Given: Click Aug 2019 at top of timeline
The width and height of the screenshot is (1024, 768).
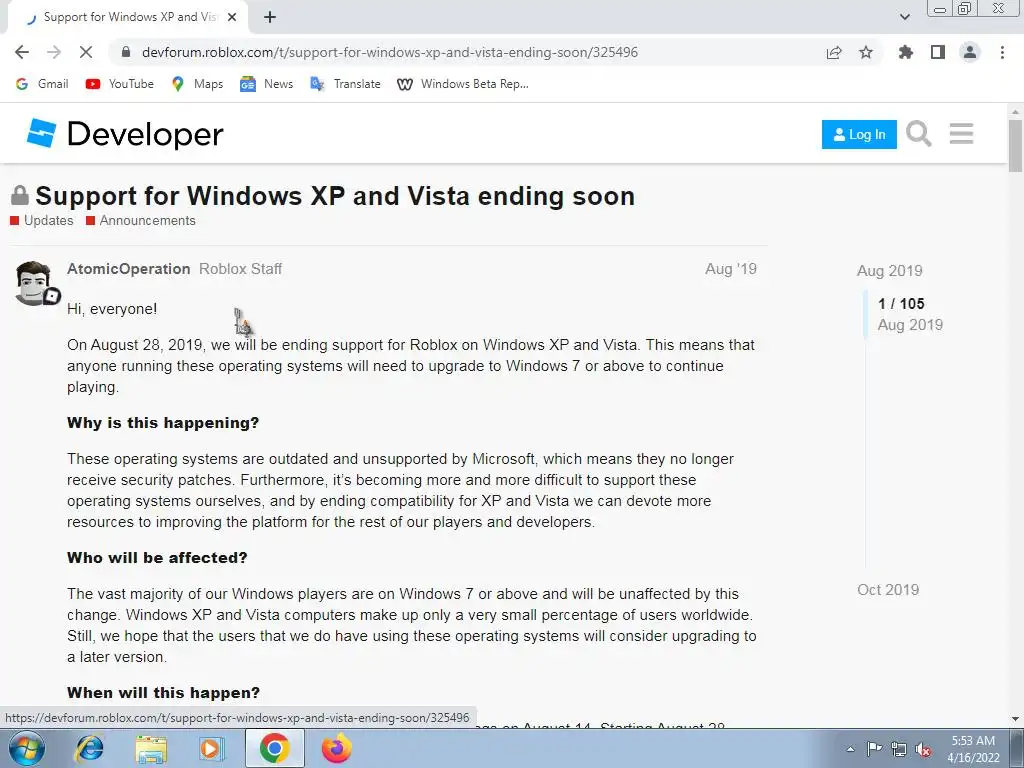Looking at the screenshot, I should click(889, 271).
